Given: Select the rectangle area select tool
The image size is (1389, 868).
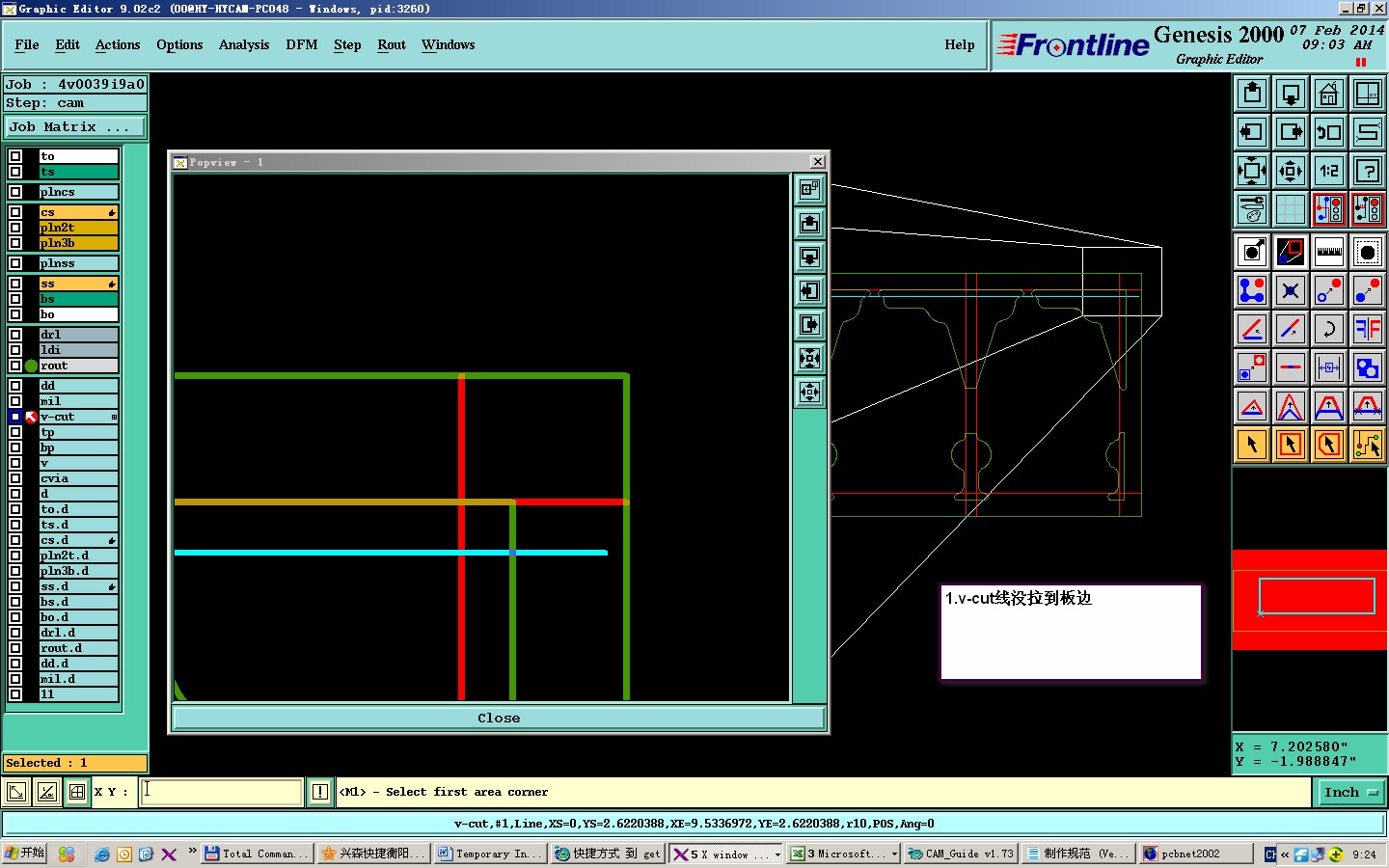Looking at the screenshot, I should (1291, 445).
